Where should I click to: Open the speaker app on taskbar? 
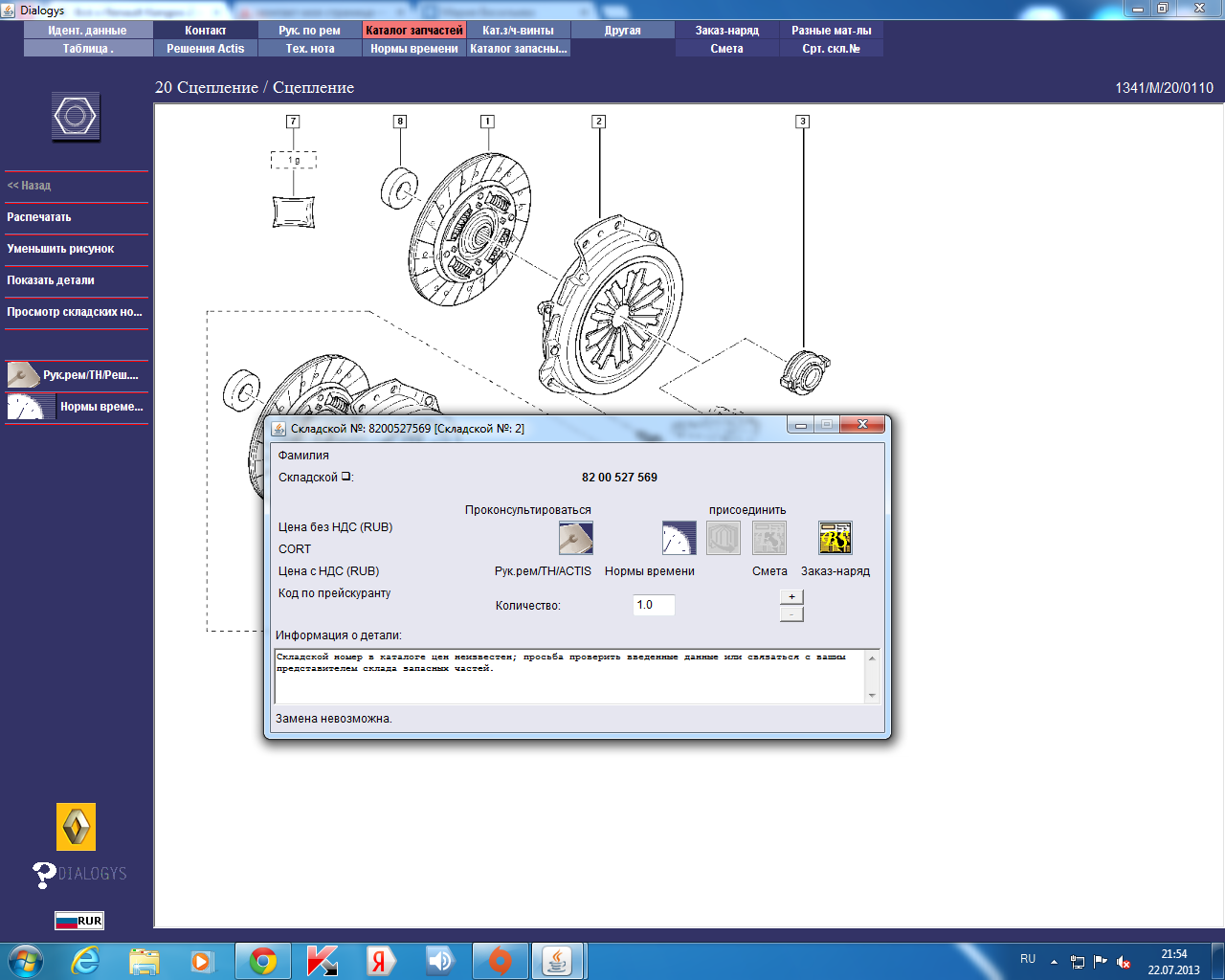pos(439,961)
